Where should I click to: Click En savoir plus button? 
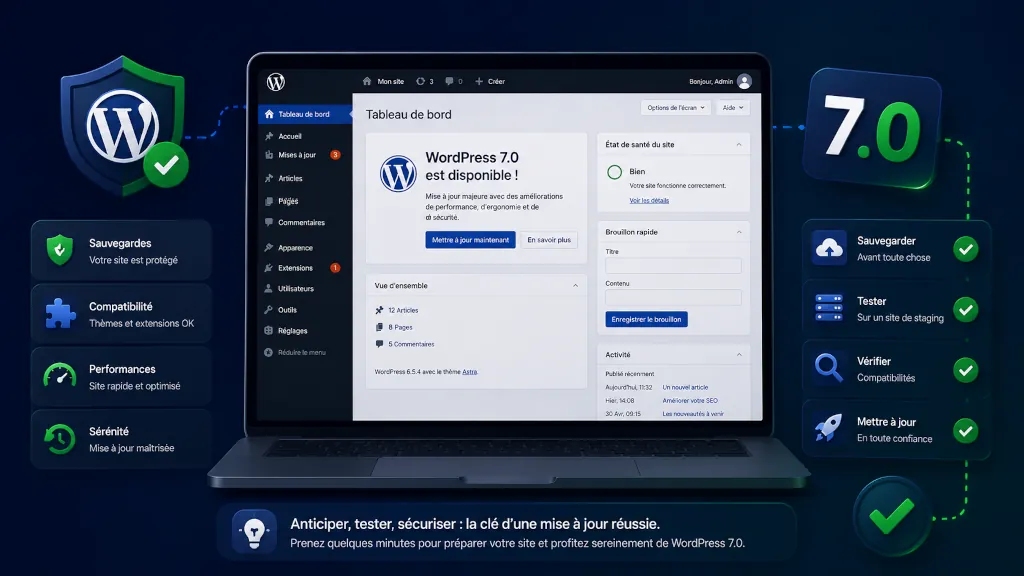coord(549,240)
